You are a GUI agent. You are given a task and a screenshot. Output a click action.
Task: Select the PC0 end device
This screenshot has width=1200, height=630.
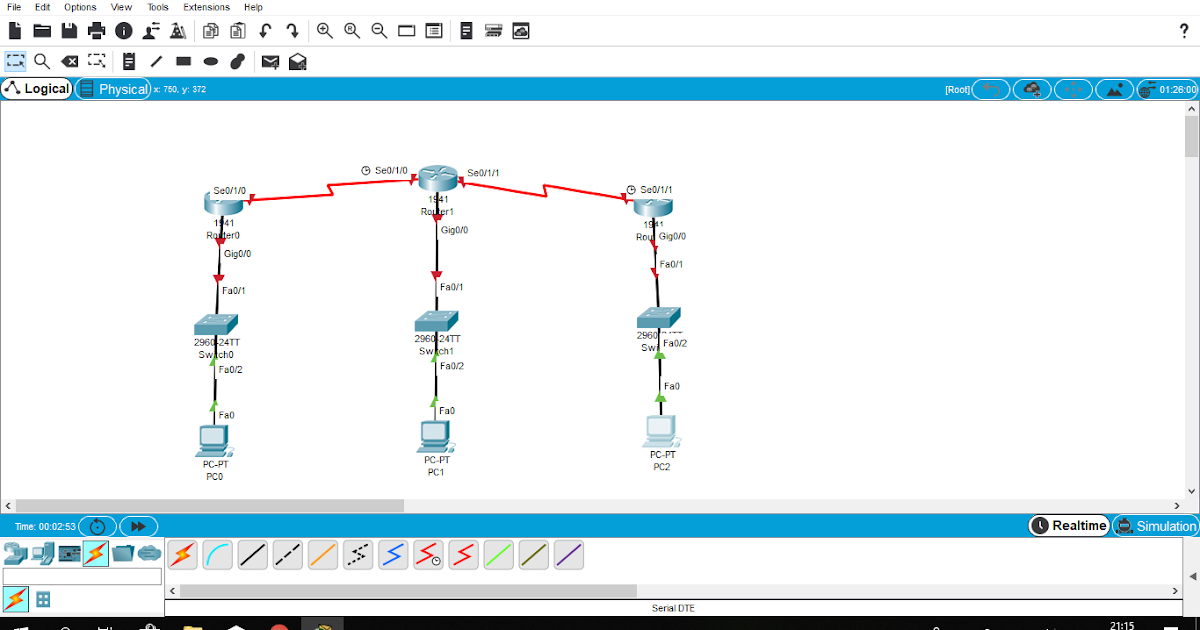213,440
